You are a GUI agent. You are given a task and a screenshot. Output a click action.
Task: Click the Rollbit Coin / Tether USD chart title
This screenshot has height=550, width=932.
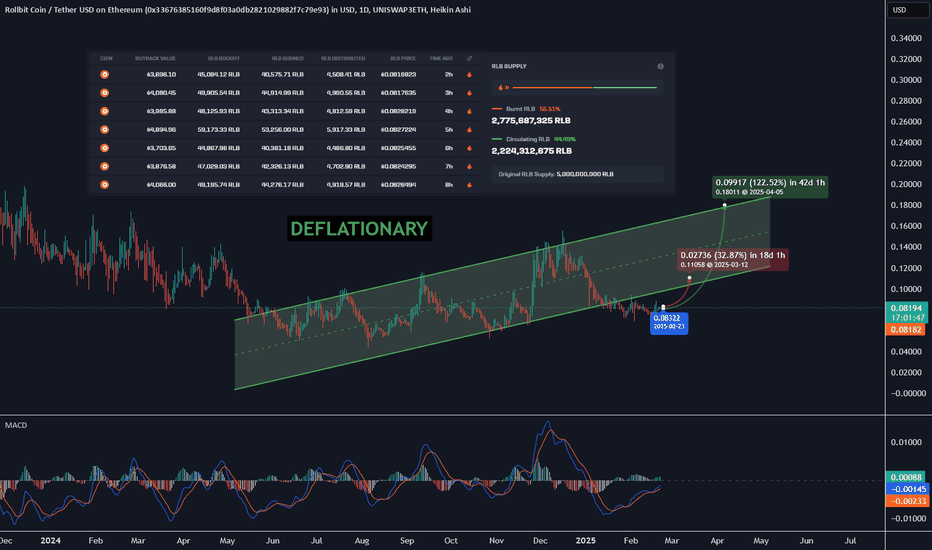pyautogui.click(x=238, y=10)
